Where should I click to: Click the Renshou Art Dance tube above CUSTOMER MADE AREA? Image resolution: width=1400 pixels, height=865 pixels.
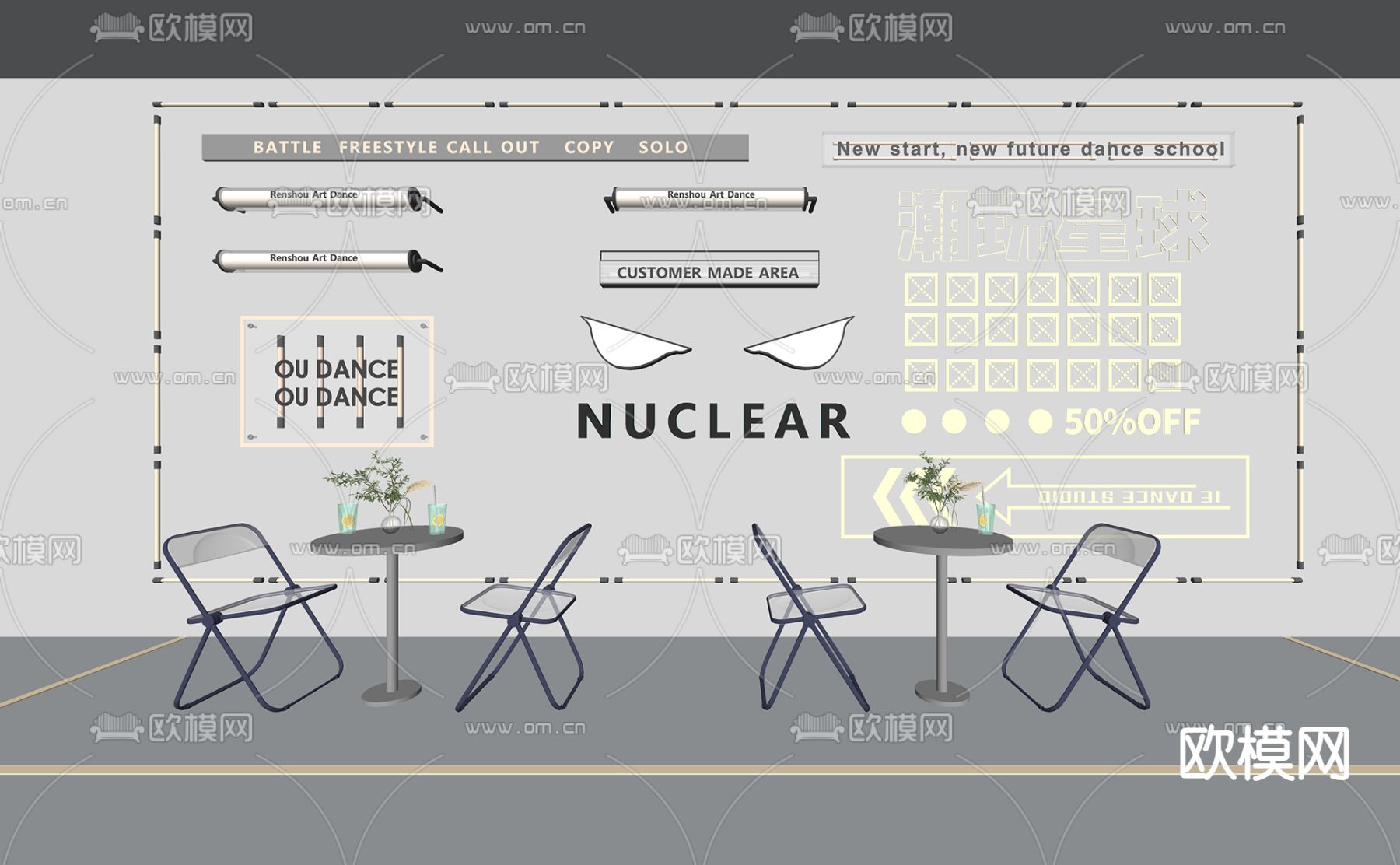pos(711,199)
